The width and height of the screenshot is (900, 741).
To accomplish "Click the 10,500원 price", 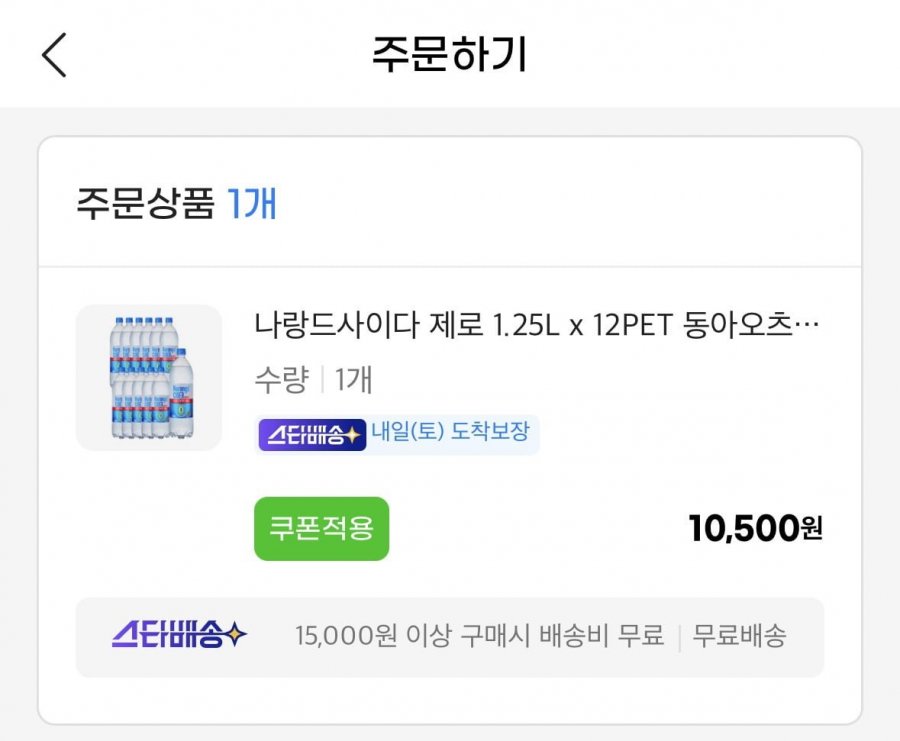I will coord(754,528).
